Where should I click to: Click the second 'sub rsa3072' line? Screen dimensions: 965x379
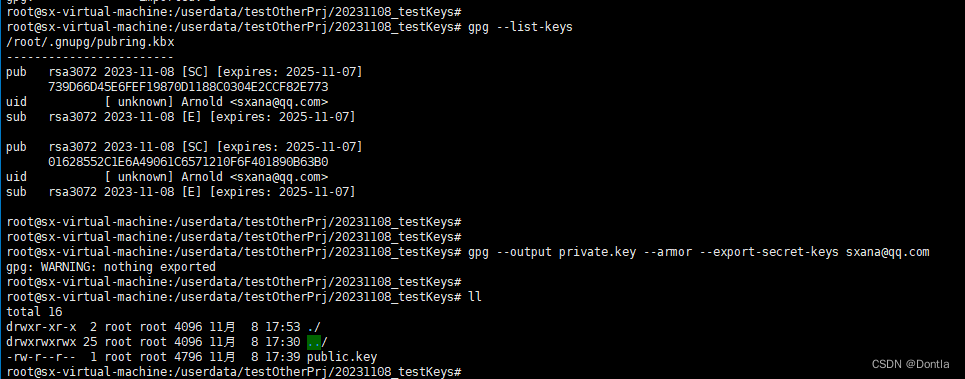[181, 192]
